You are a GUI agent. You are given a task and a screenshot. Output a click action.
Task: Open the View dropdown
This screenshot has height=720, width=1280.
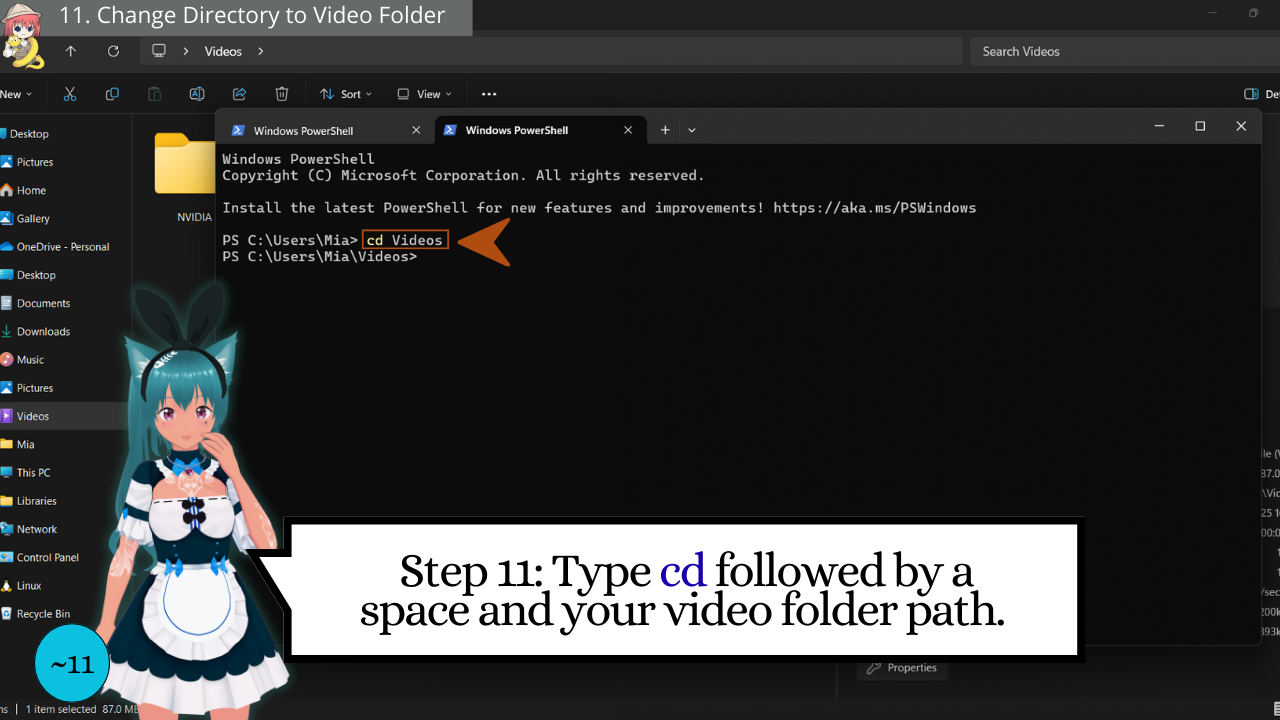point(424,94)
